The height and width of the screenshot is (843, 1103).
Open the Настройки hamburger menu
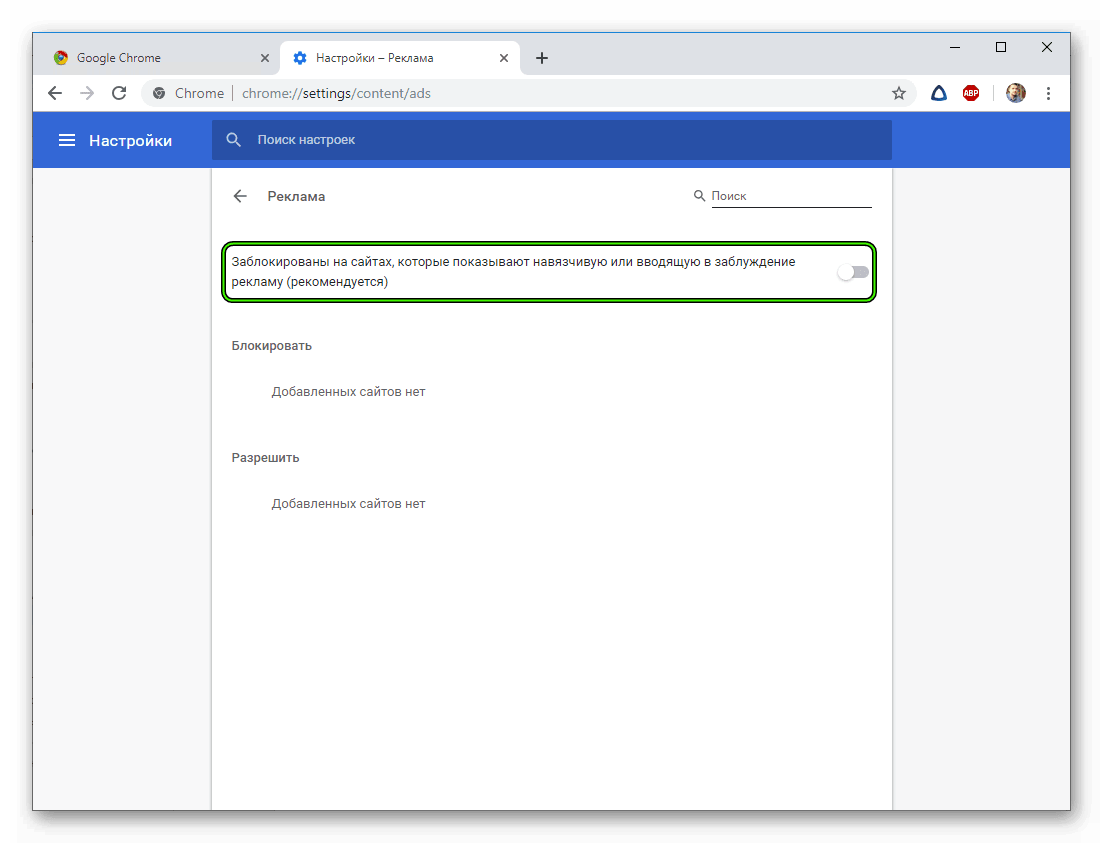click(x=67, y=140)
